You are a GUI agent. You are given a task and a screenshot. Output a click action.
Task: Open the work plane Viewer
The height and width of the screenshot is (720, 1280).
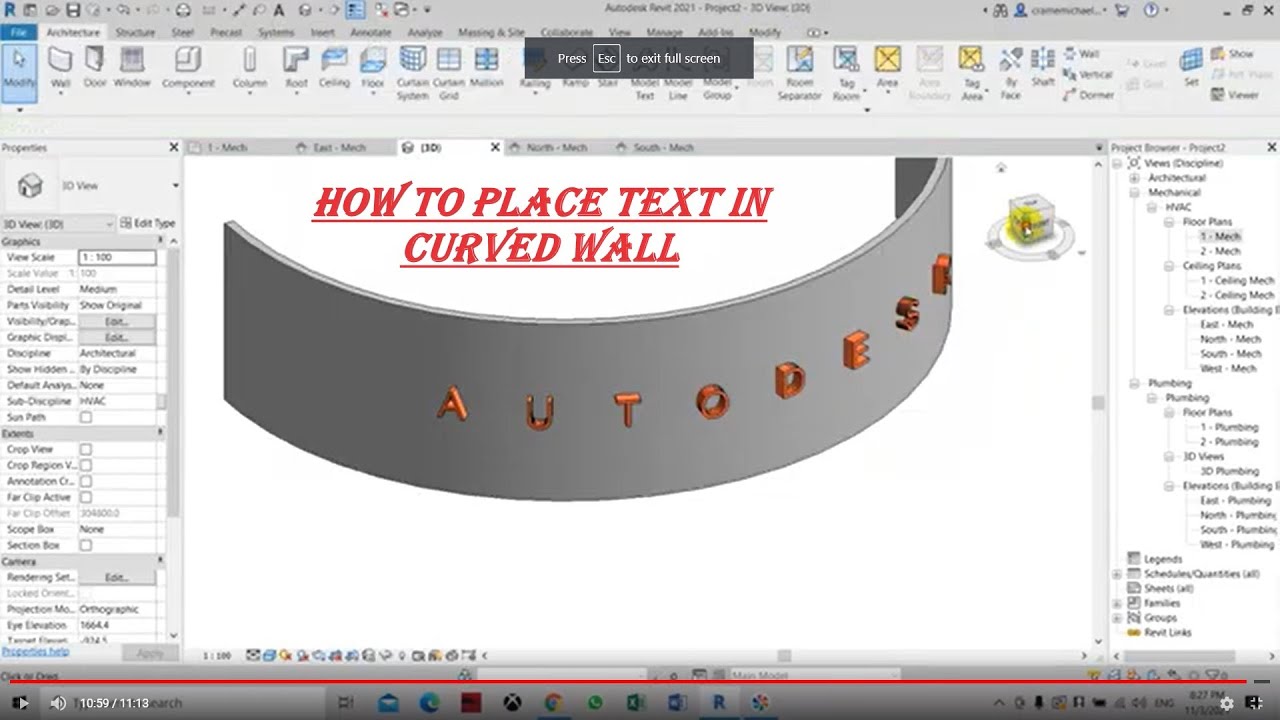(1235, 95)
